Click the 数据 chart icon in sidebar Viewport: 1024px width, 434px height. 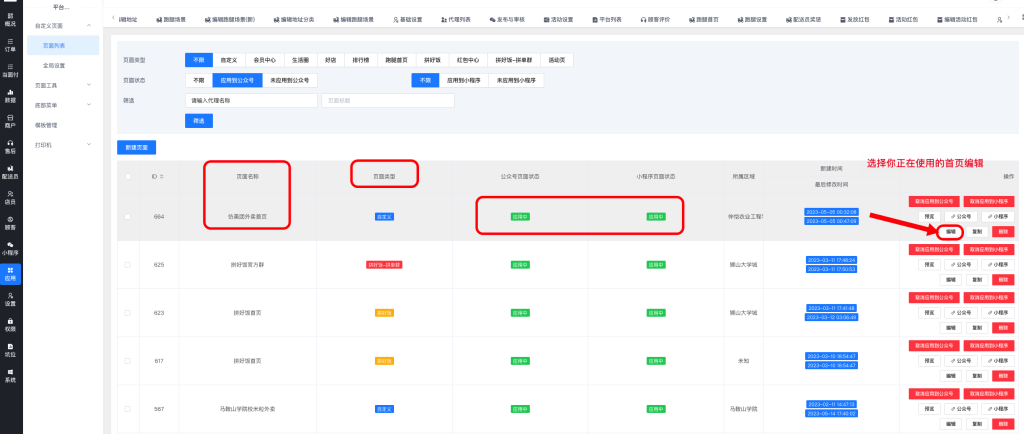(x=10, y=97)
